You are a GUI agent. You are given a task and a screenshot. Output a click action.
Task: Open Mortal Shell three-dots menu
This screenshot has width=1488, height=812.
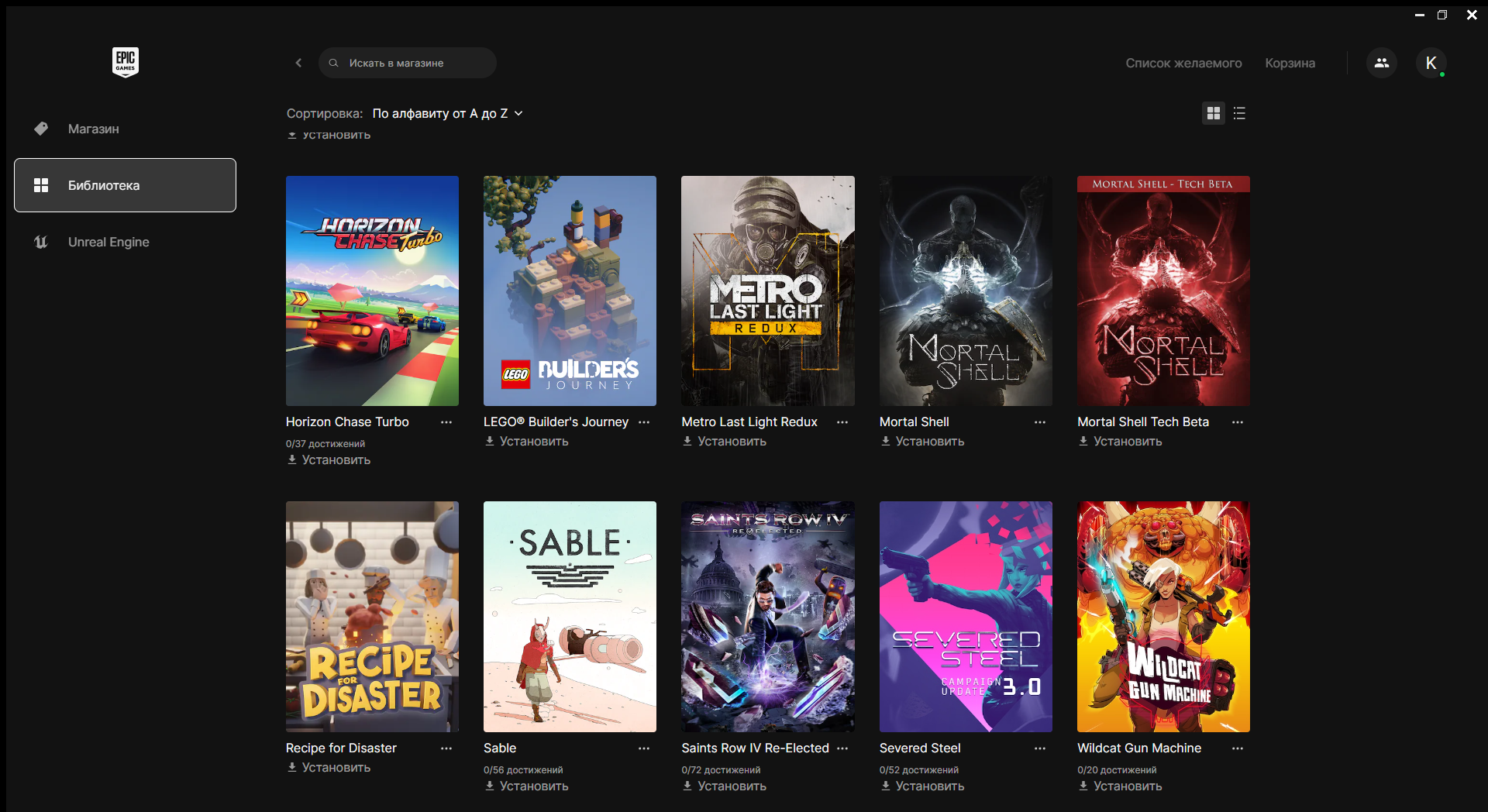pos(1040,422)
